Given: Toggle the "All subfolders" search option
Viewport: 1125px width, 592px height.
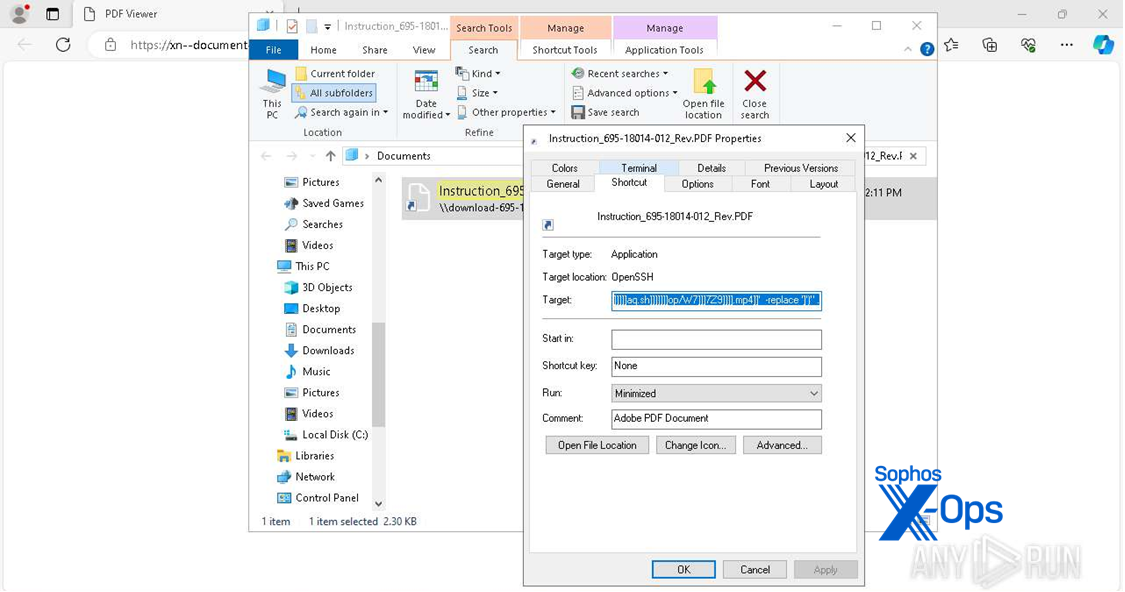Looking at the screenshot, I should coord(333,92).
